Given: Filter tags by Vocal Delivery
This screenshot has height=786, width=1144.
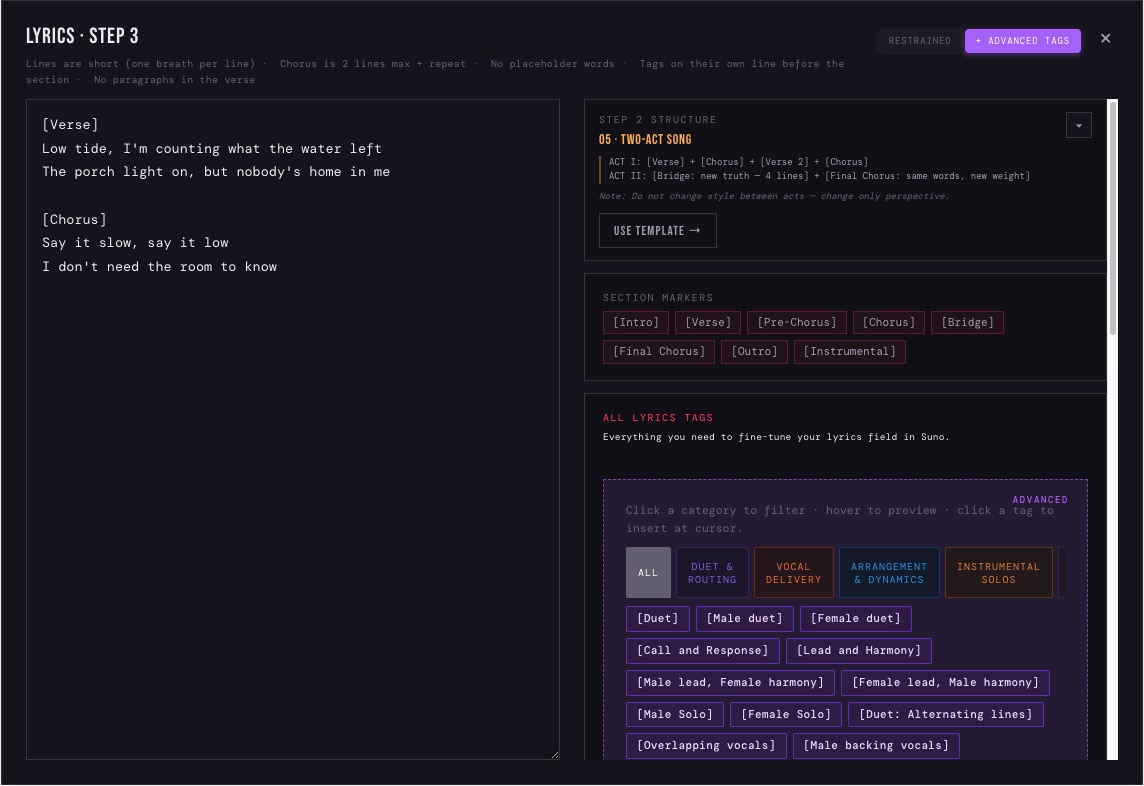Looking at the screenshot, I should (793, 573).
